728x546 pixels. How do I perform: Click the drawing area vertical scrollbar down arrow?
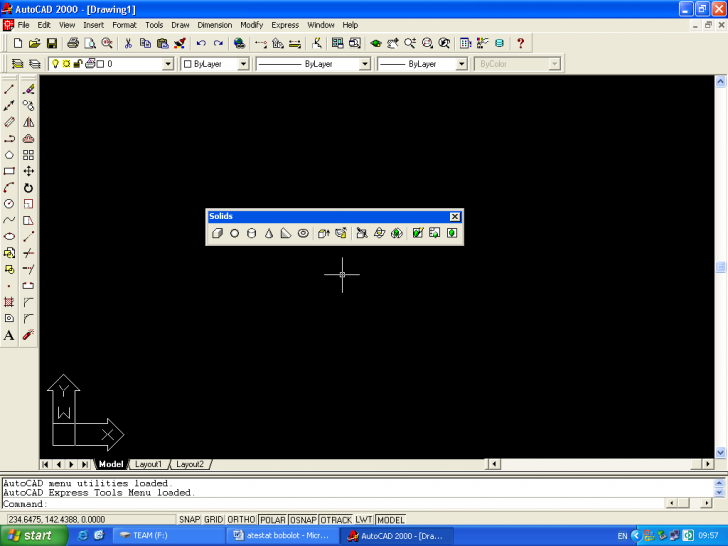click(721, 452)
